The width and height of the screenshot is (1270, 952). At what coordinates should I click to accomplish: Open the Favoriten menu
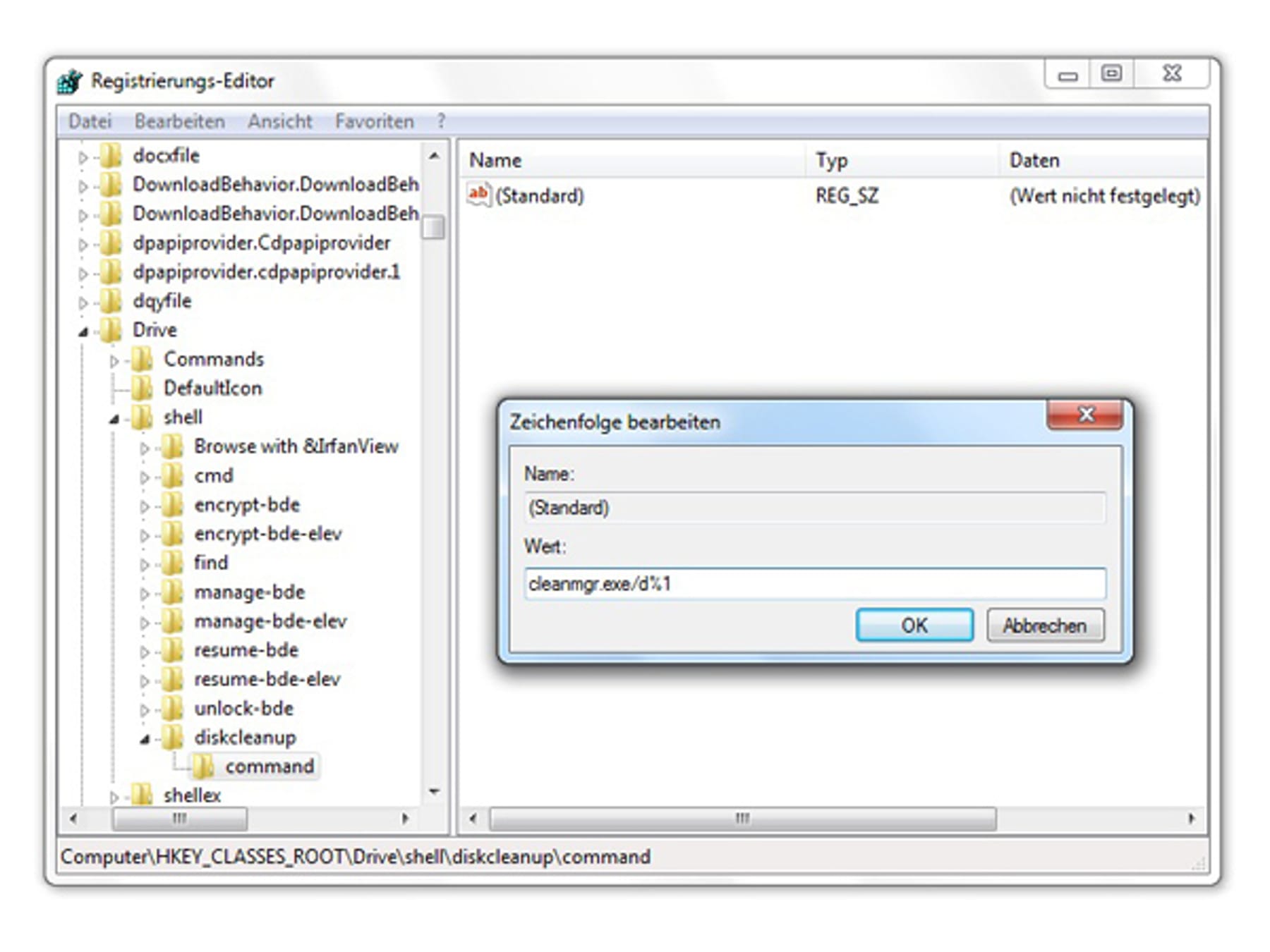tap(374, 121)
